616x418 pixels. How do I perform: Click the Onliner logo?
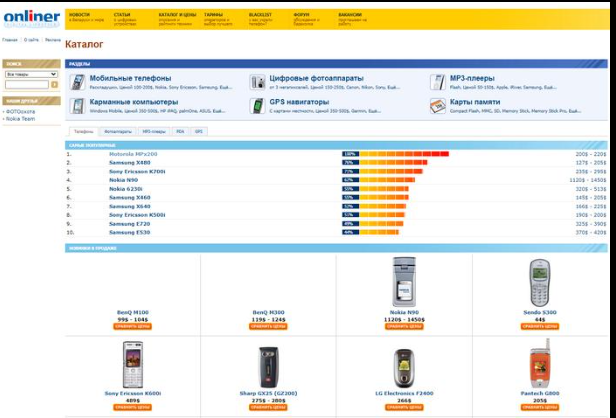(x=31, y=19)
